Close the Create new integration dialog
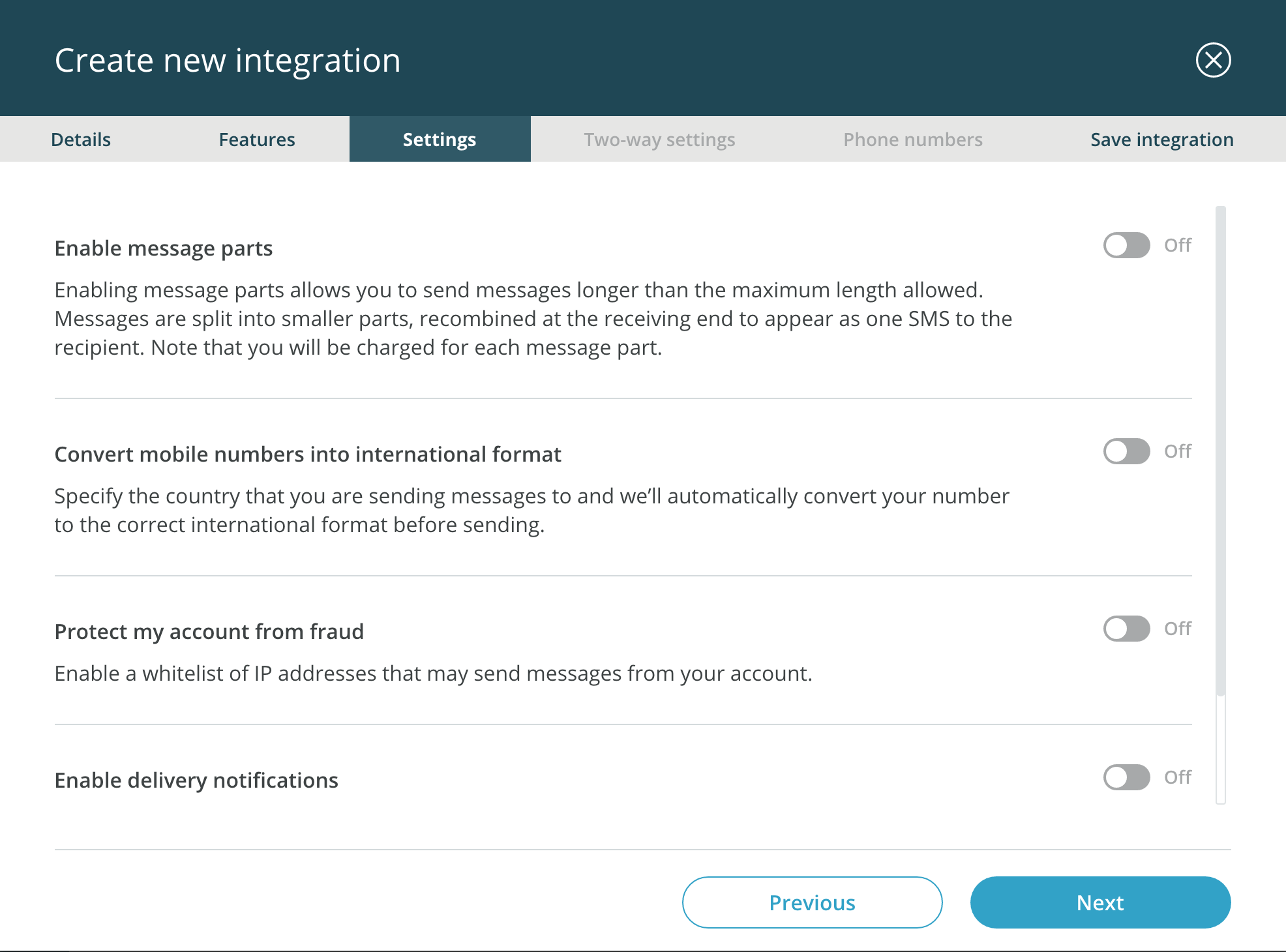This screenshot has width=1286, height=952. 1213,61
